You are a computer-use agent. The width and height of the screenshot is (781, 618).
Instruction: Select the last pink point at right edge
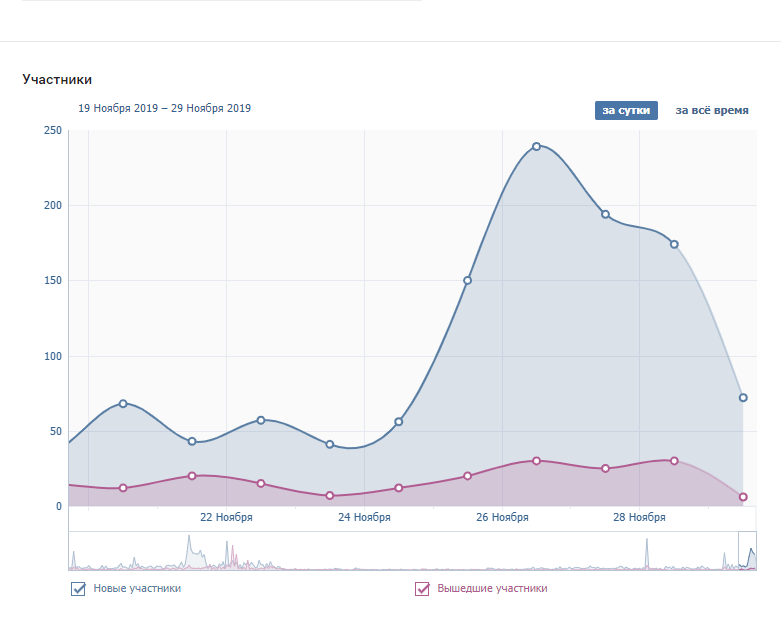point(743,497)
